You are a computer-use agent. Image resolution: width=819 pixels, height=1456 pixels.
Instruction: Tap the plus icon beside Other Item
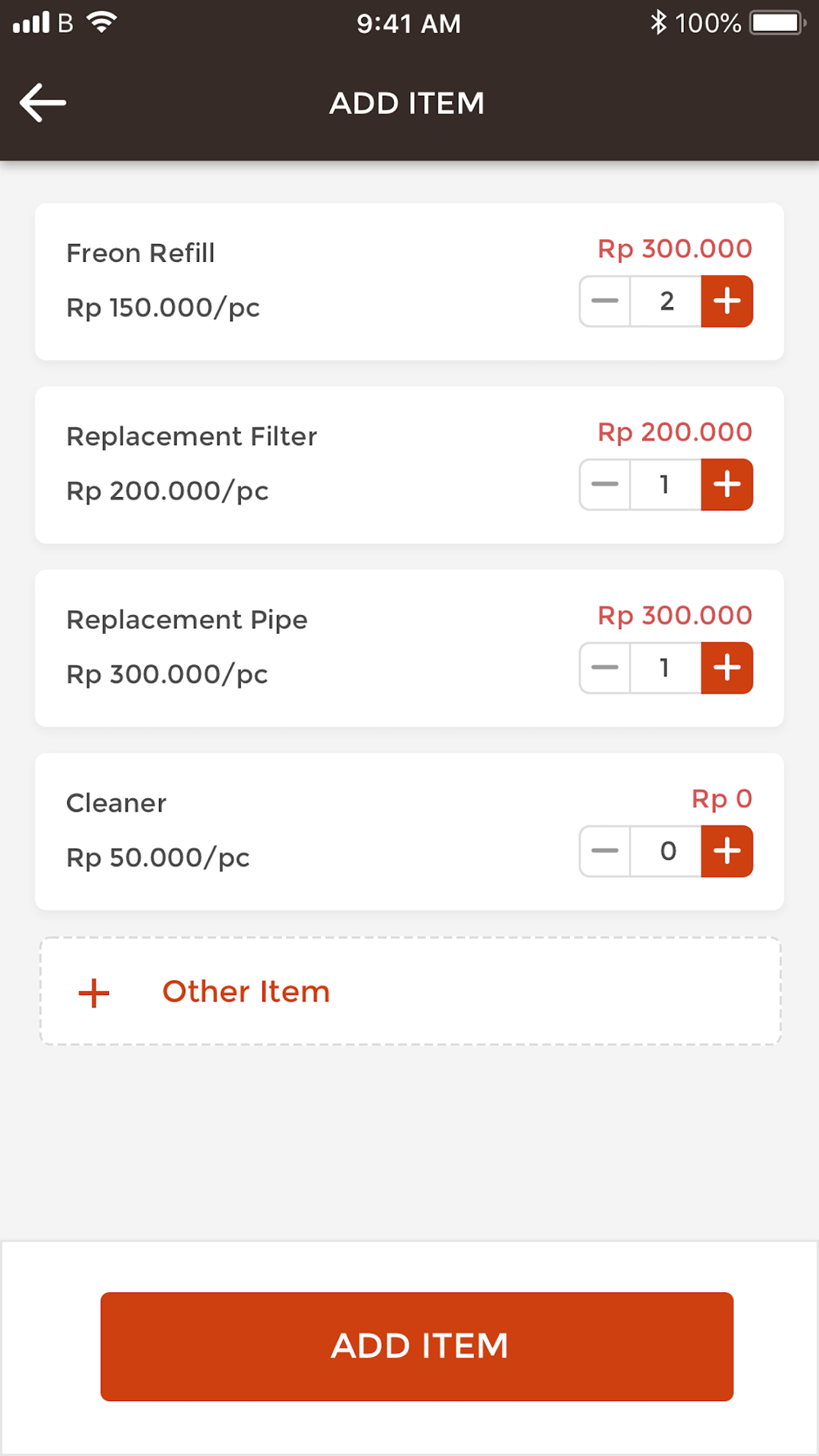[94, 993]
